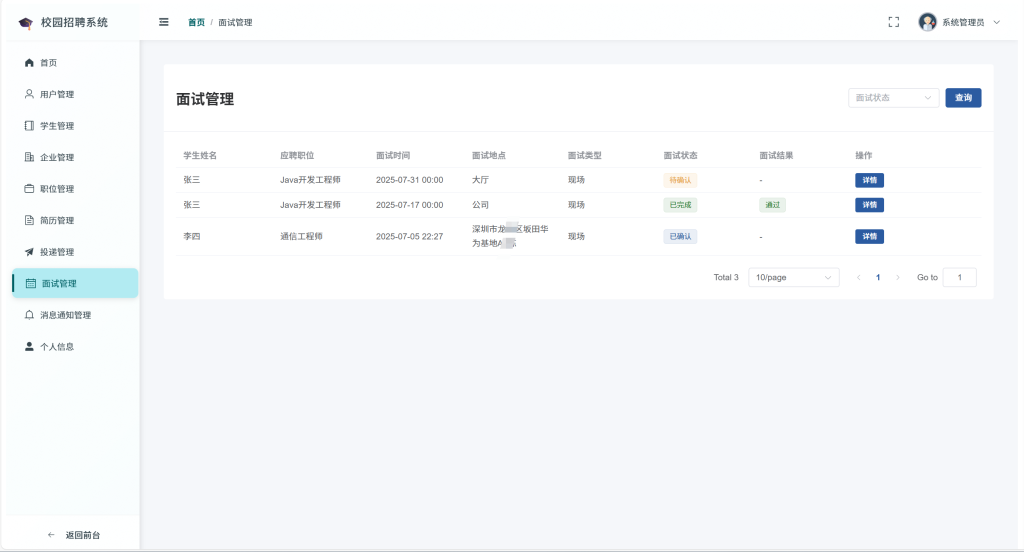The width and height of the screenshot is (1024, 552).
Task: Click the 通过 result tag
Action: coord(773,205)
